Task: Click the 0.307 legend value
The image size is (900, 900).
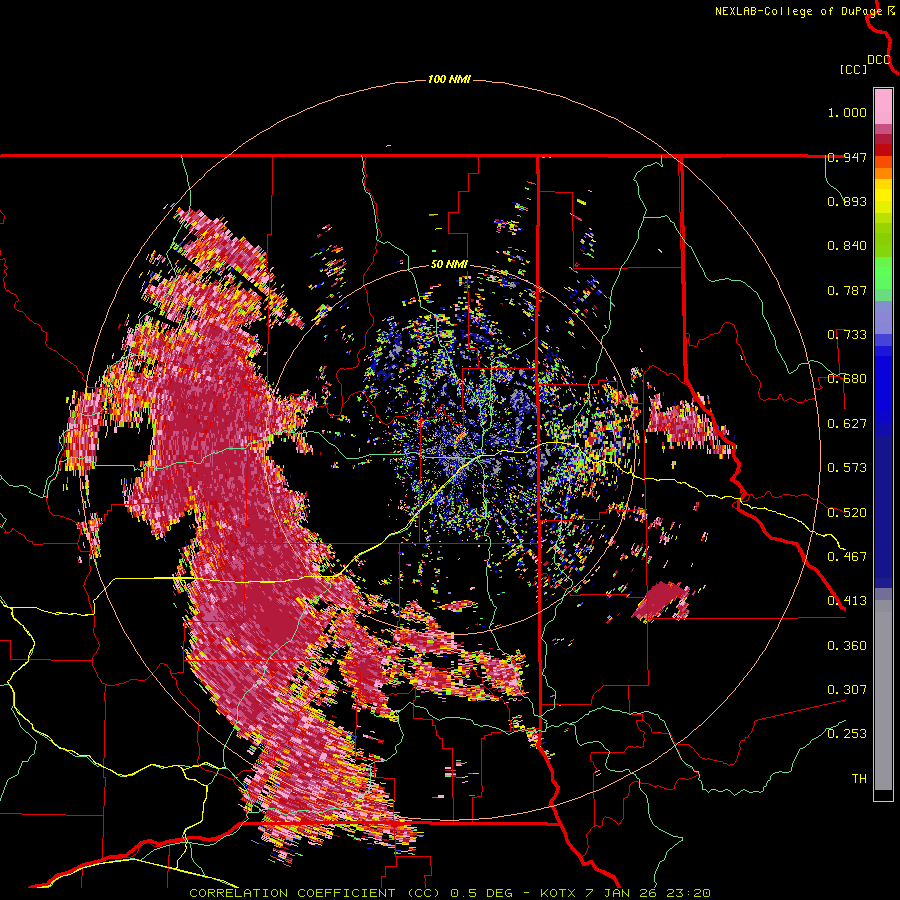Action: [x=847, y=690]
